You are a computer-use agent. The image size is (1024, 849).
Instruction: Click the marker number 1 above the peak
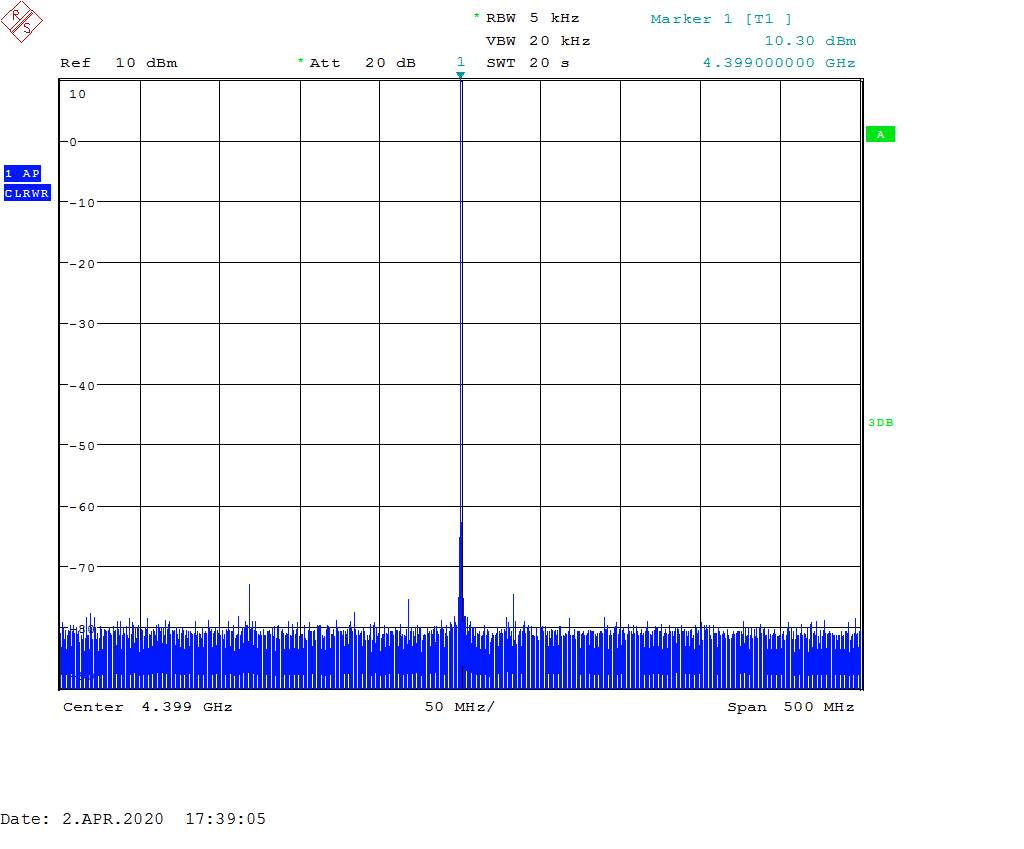460,62
